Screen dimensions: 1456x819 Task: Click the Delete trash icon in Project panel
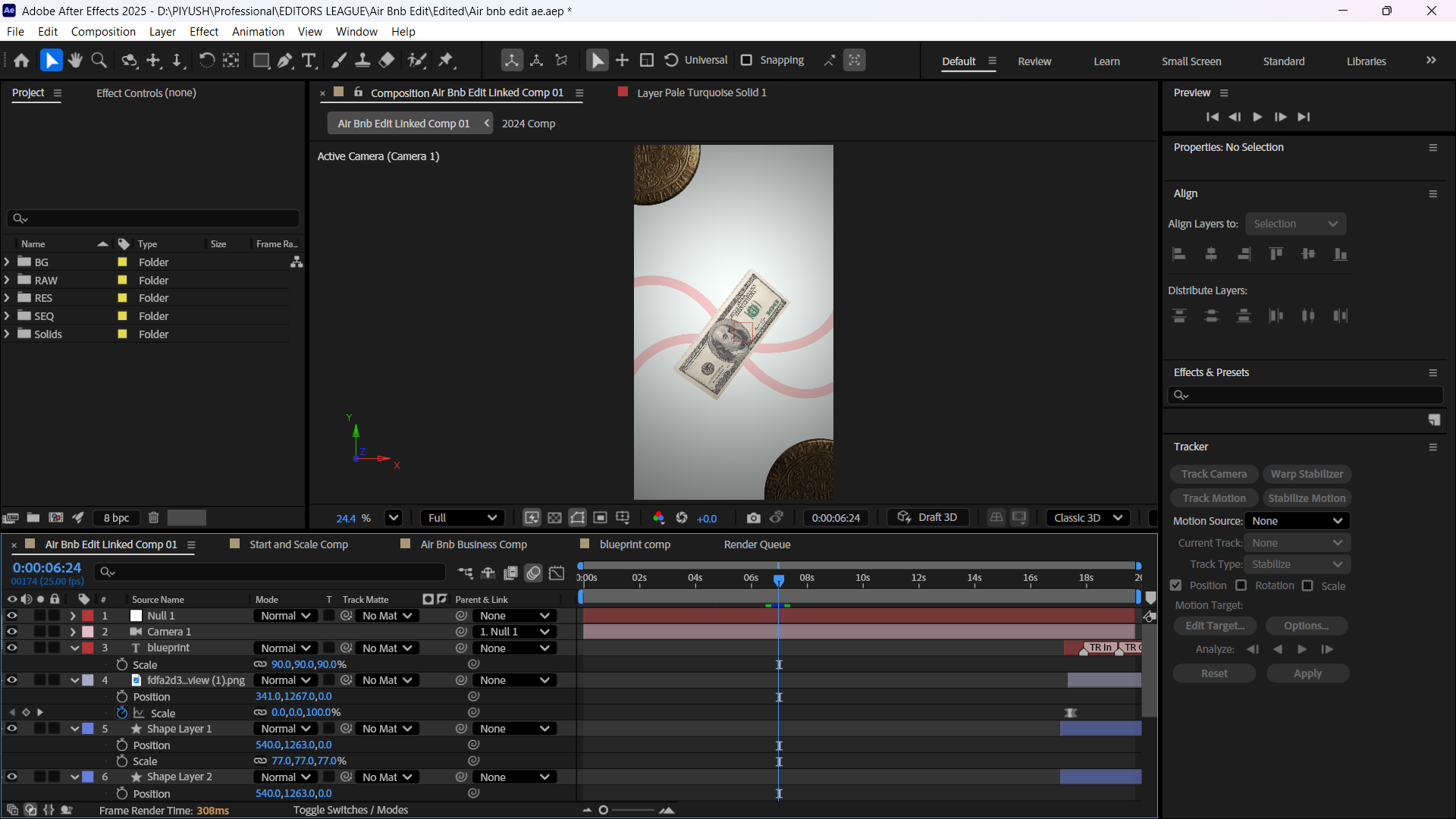(x=153, y=518)
